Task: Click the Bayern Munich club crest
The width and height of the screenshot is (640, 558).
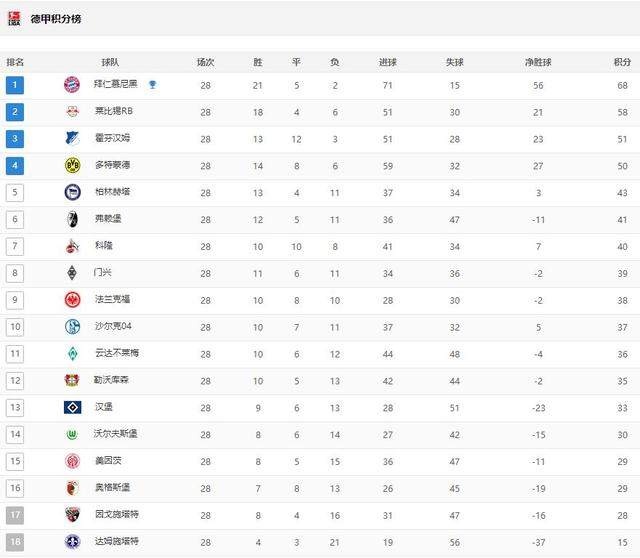Action: (x=72, y=84)
